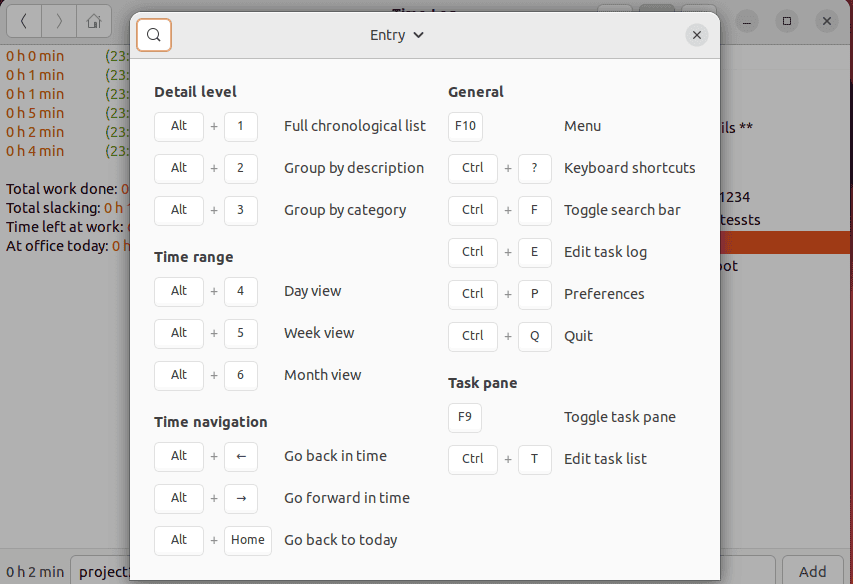The height and width of the screenshot is (584, 853).
Task: Click the search icon in shortcuts dialog
Action: [x=154, y=35]
